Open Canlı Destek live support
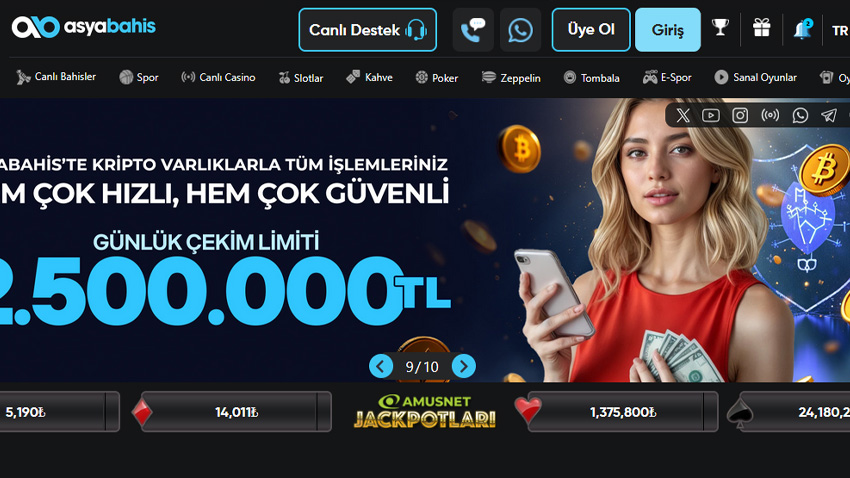The width and height of the screenshot is (850, 478). click(368, 30)
